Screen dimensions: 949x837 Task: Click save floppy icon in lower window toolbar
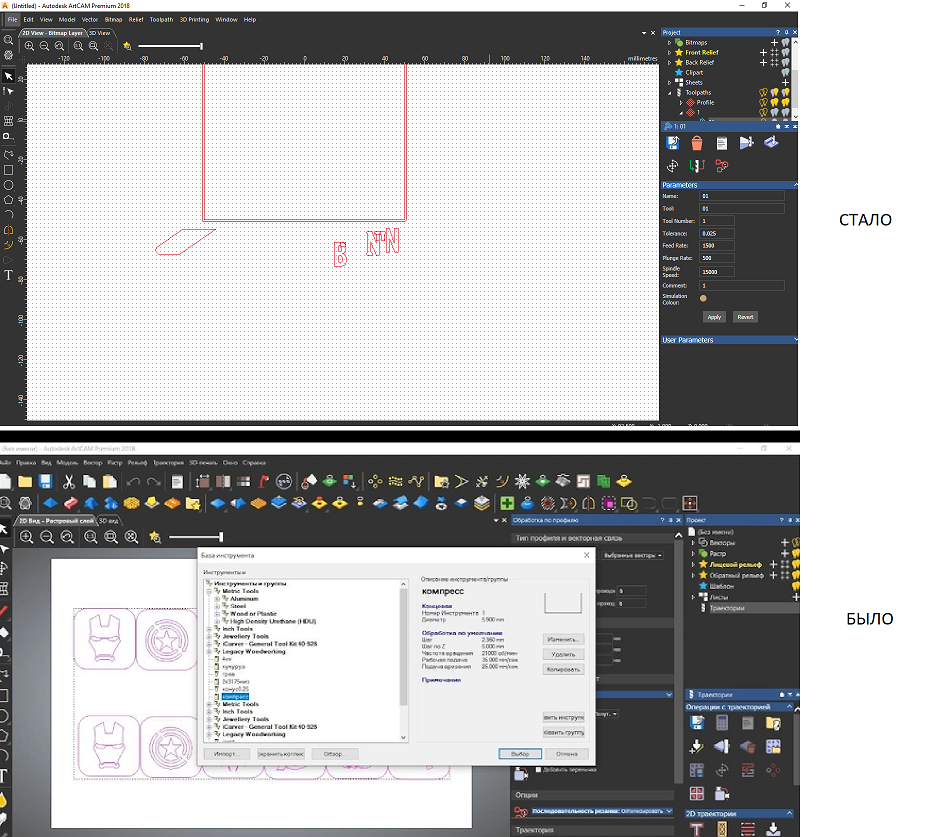pos(45,481)
